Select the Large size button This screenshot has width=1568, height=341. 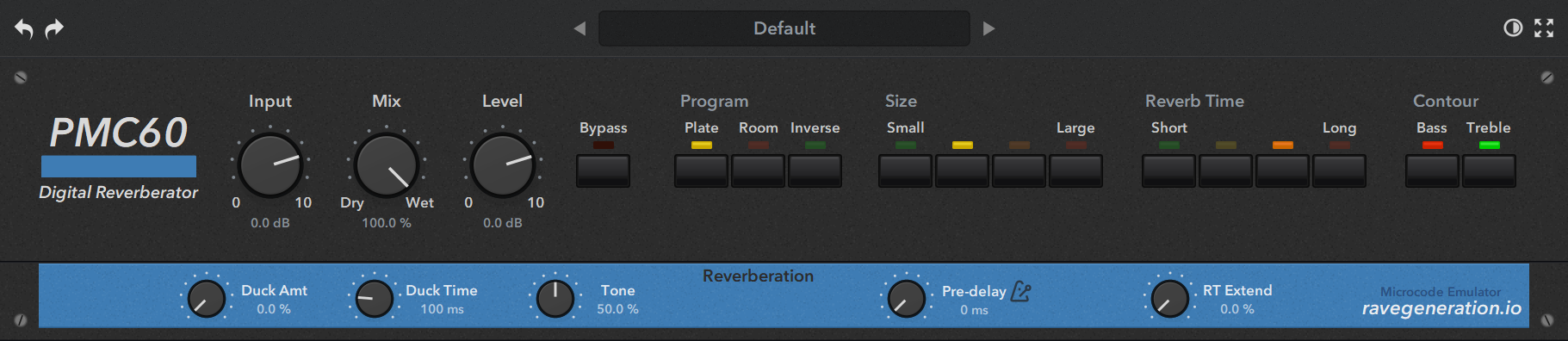click(1075, 170)
